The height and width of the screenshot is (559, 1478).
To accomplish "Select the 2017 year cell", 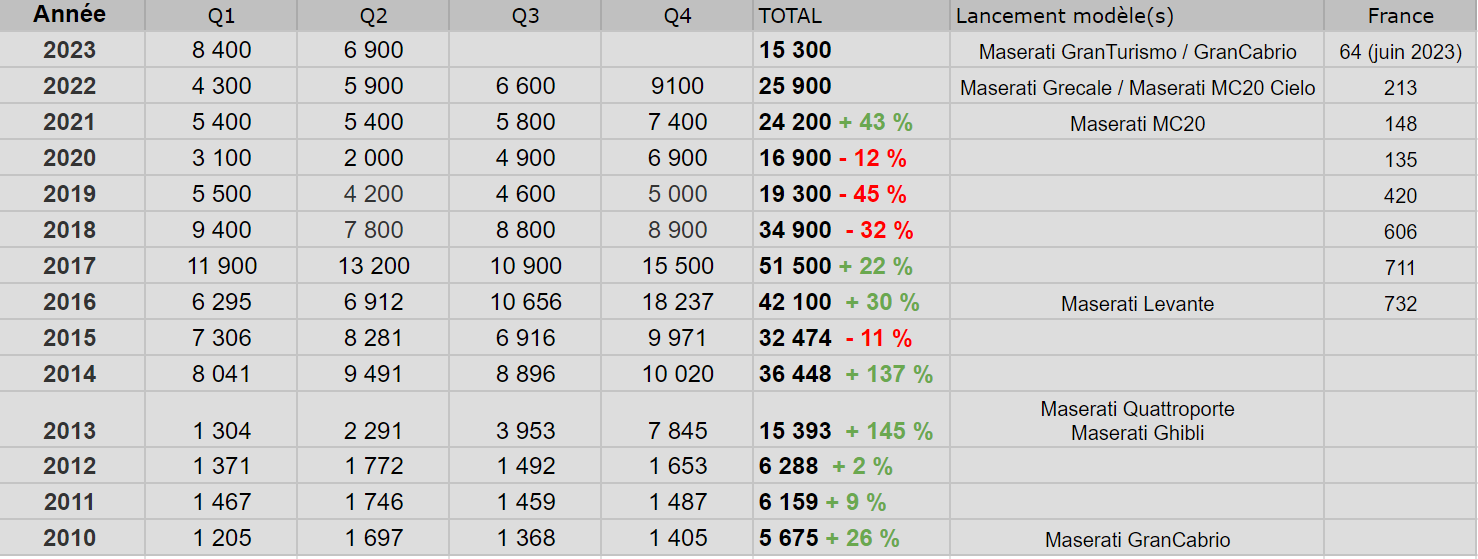I will click(72, 266).
